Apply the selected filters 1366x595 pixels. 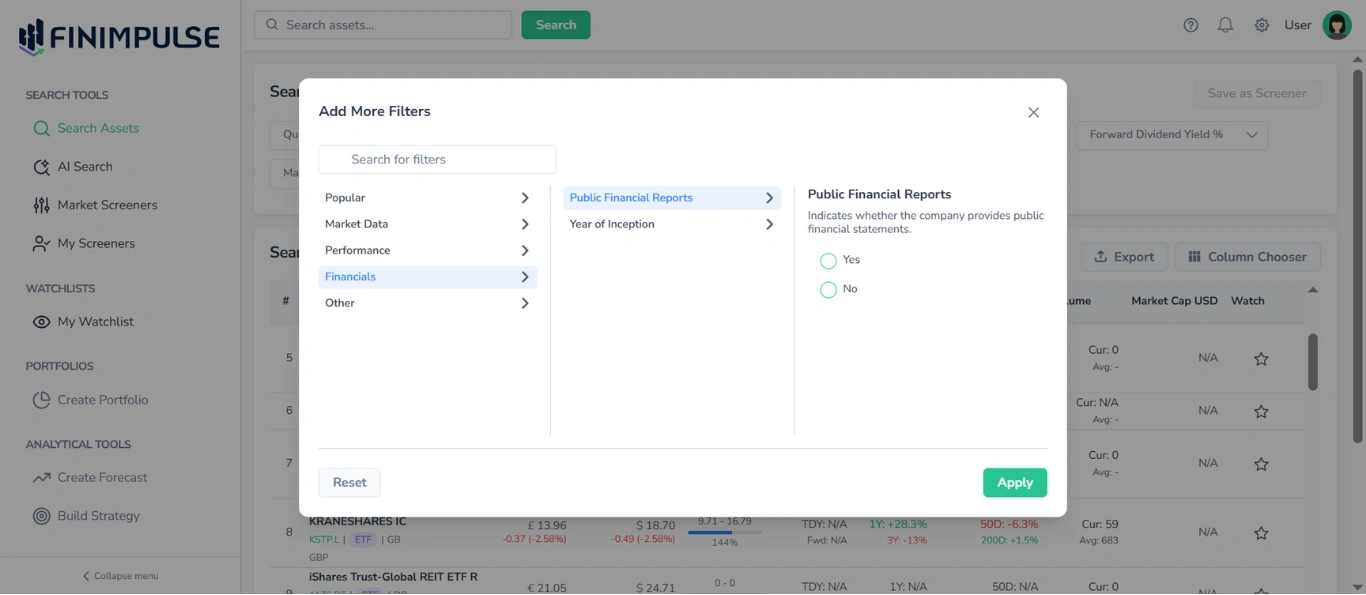(x=1015, y=482)
